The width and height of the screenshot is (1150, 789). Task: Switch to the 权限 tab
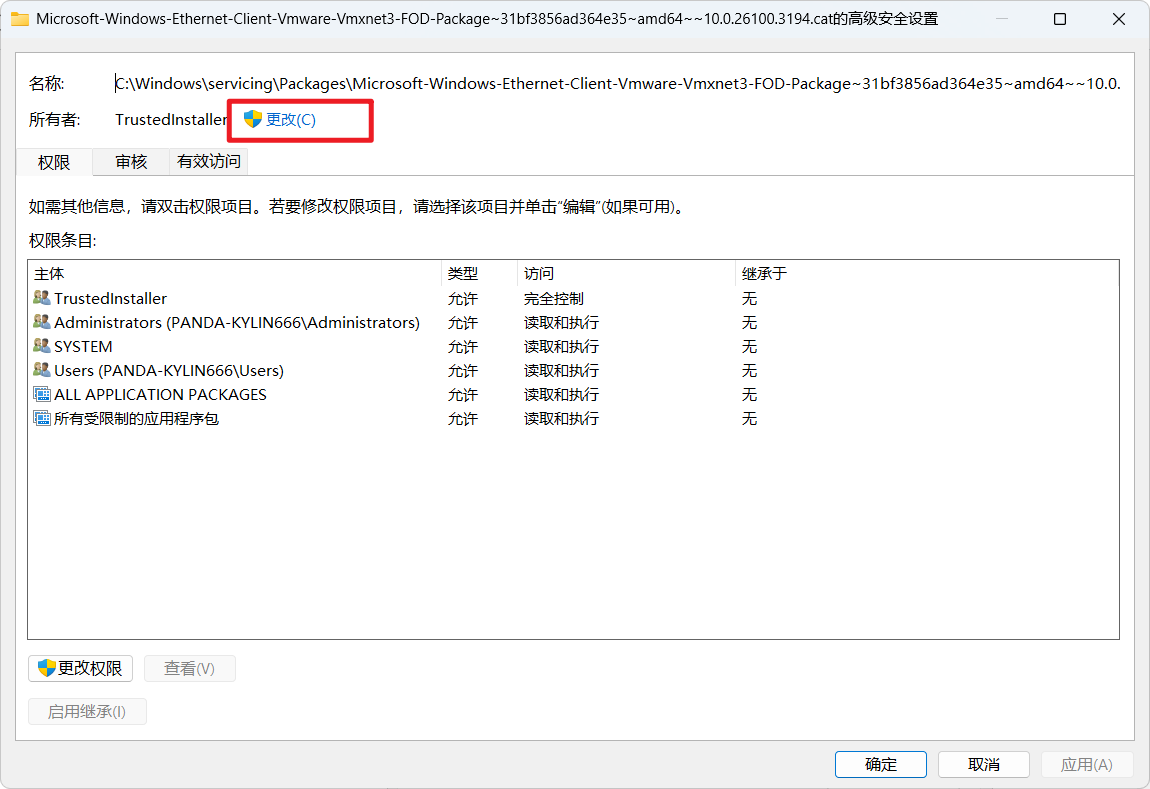pos(54,162)
